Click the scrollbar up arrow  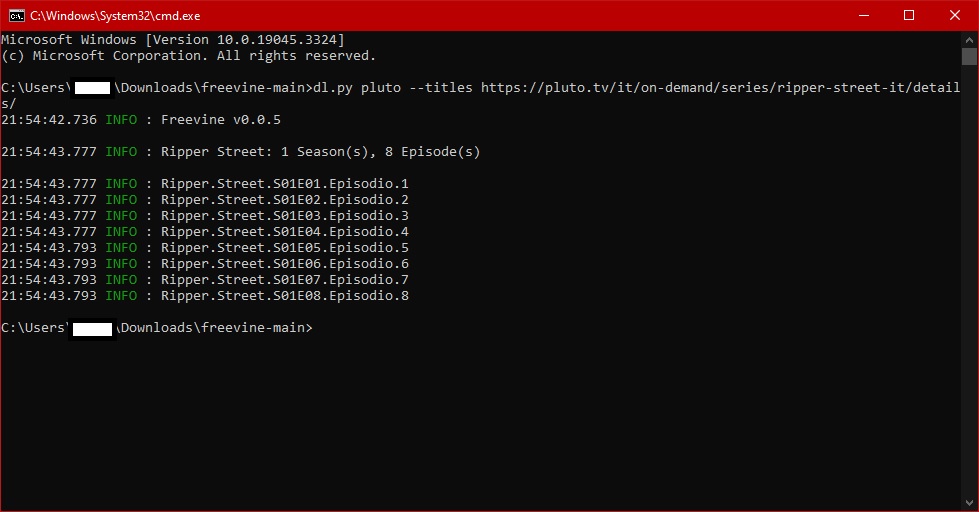(x=970, y=39)
